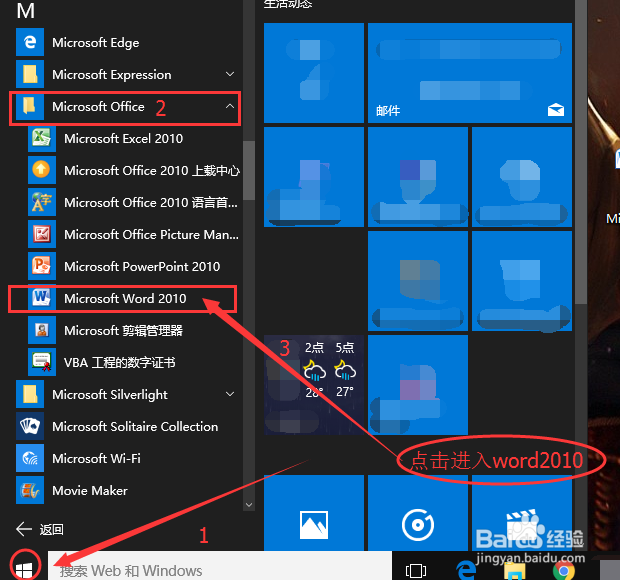The width and height of the screenshot is (620, 580).
Task: Open VBA 工程的数字证书 icon
Action: pyautogui.click(x=42, y=362)
